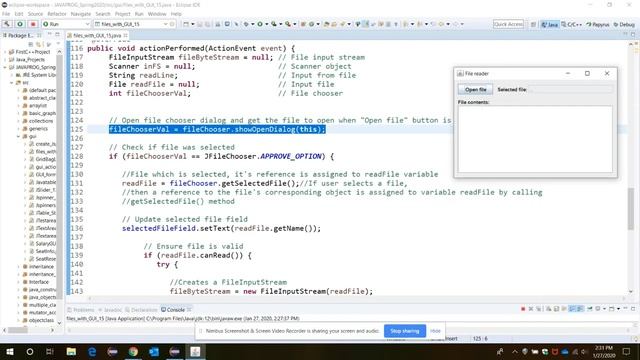
Task: Expand the External Tools dropdown arrow
Action: pyautogui.click(x=294, y=24)
